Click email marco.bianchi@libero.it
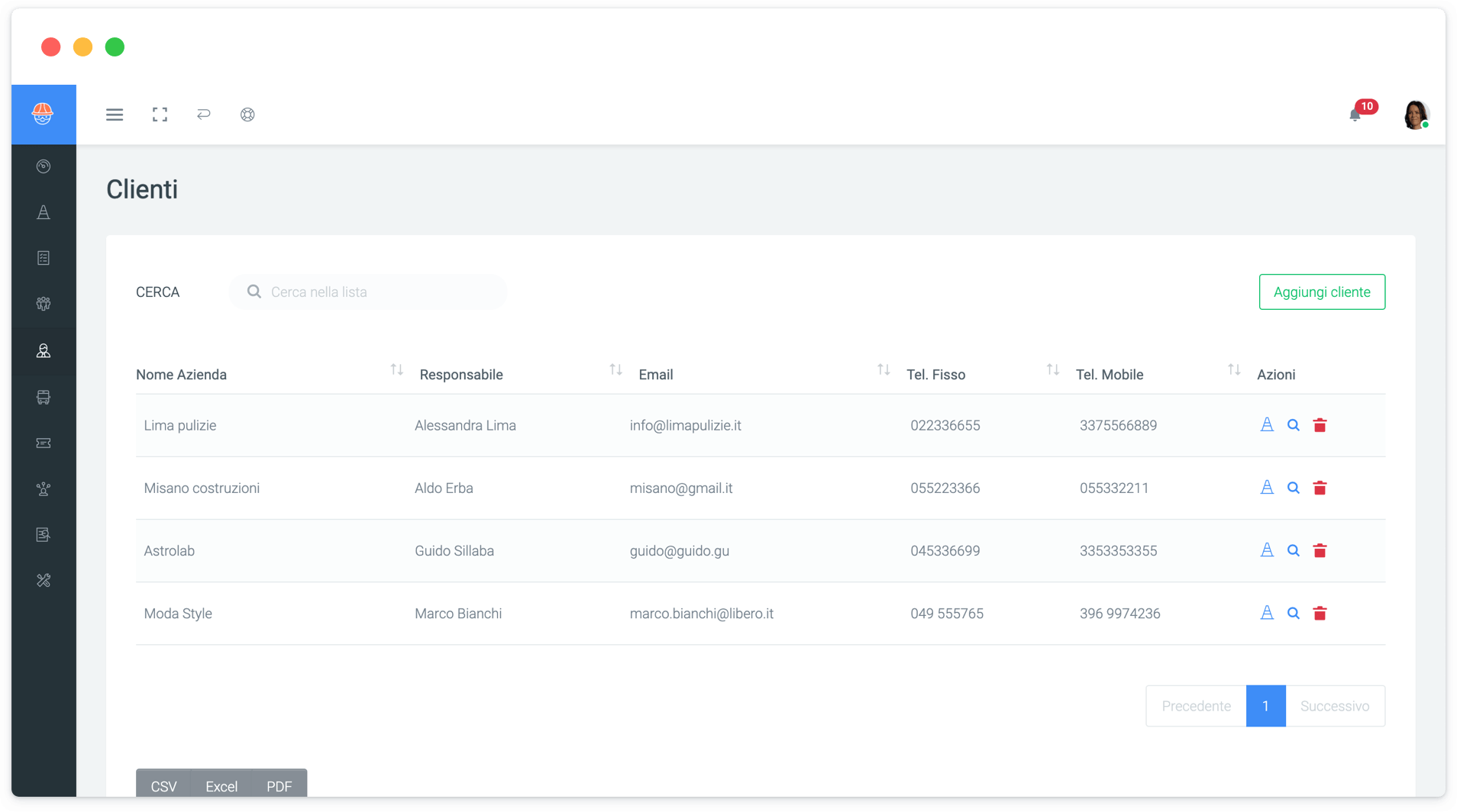 click(x=701, y=613)
